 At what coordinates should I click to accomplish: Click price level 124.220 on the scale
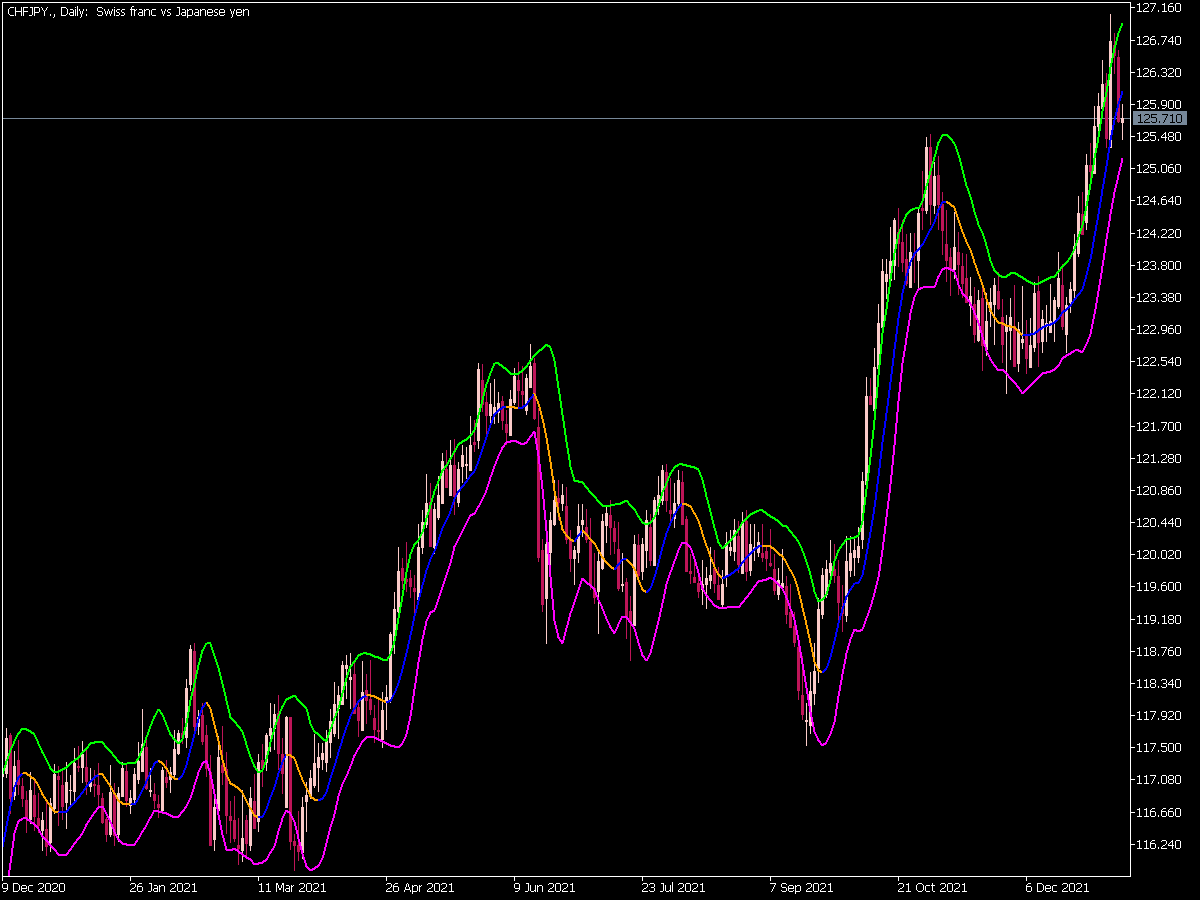coord(1160,233)
